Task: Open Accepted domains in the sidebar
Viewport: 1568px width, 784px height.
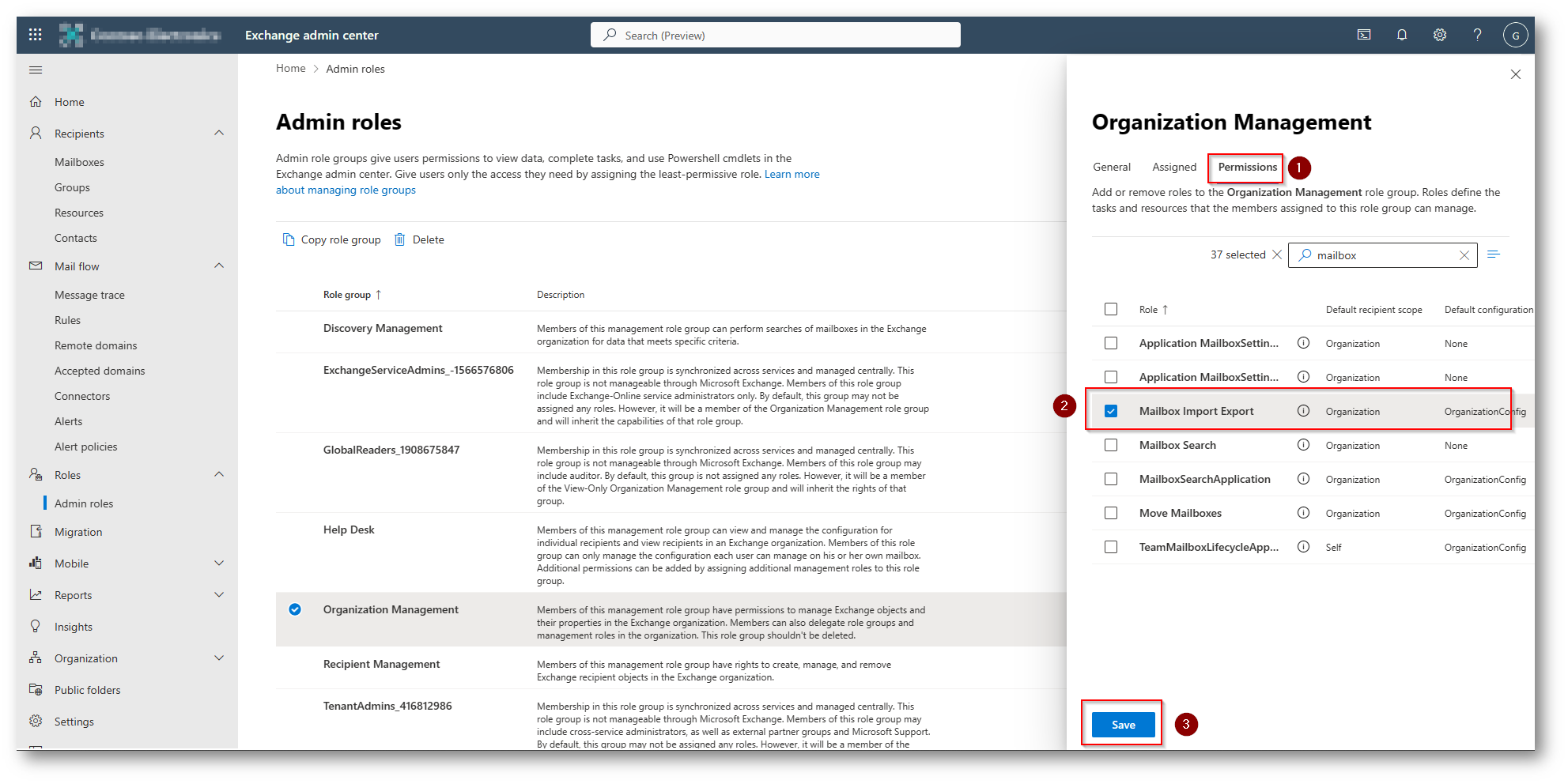Action: [100, 371]
